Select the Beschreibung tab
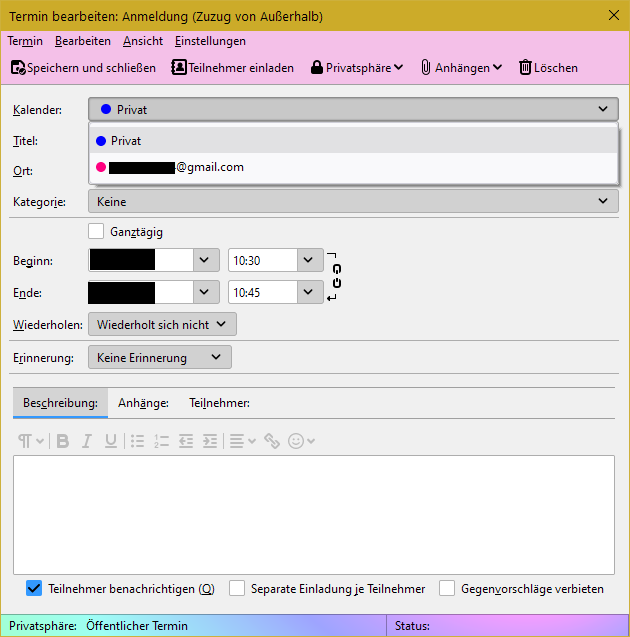 click(x=61, y=403)
